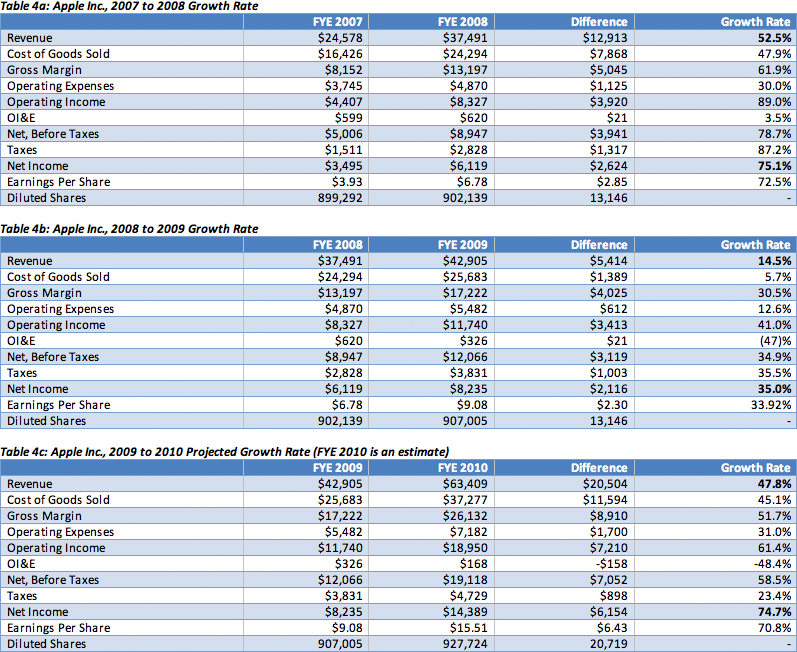
Task: Select Net, Before Taxes estimate $19,118
Action: tap(465, 580)
